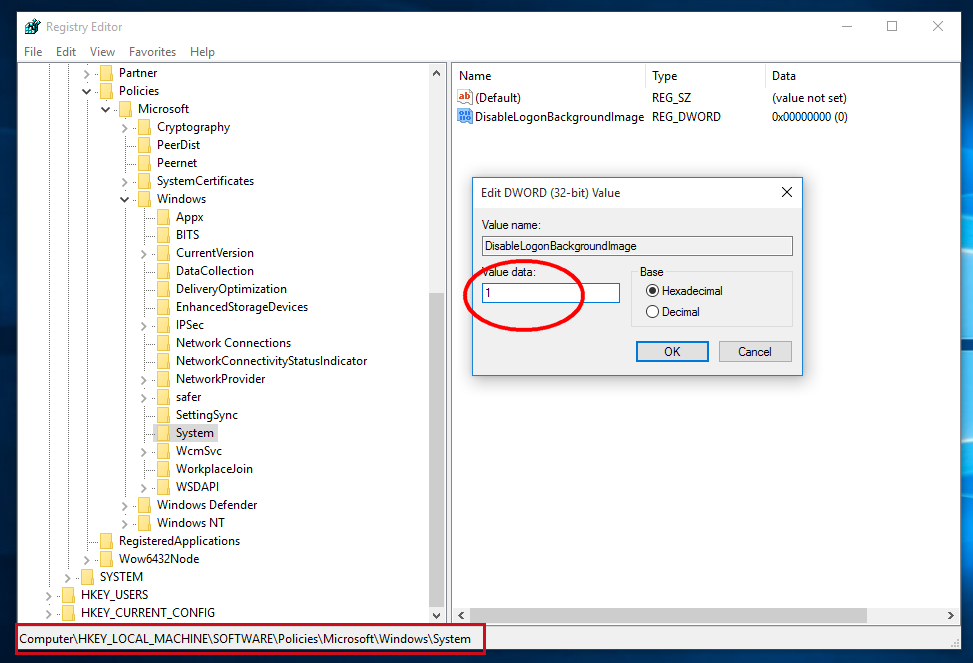Collapse the Windows tree node

[125, 200]
